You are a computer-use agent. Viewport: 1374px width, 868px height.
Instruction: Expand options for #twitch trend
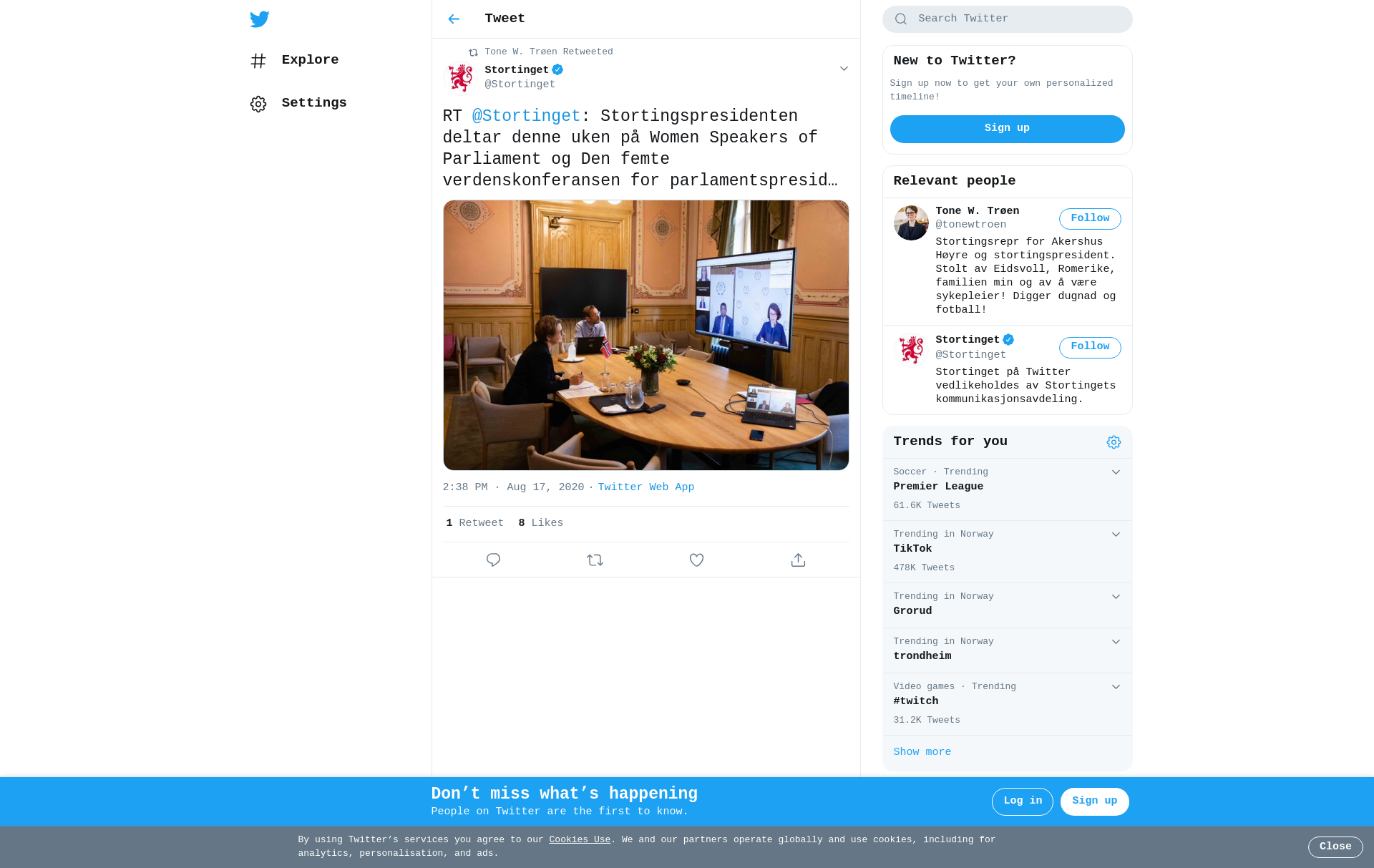click(x=1116, y=687)
